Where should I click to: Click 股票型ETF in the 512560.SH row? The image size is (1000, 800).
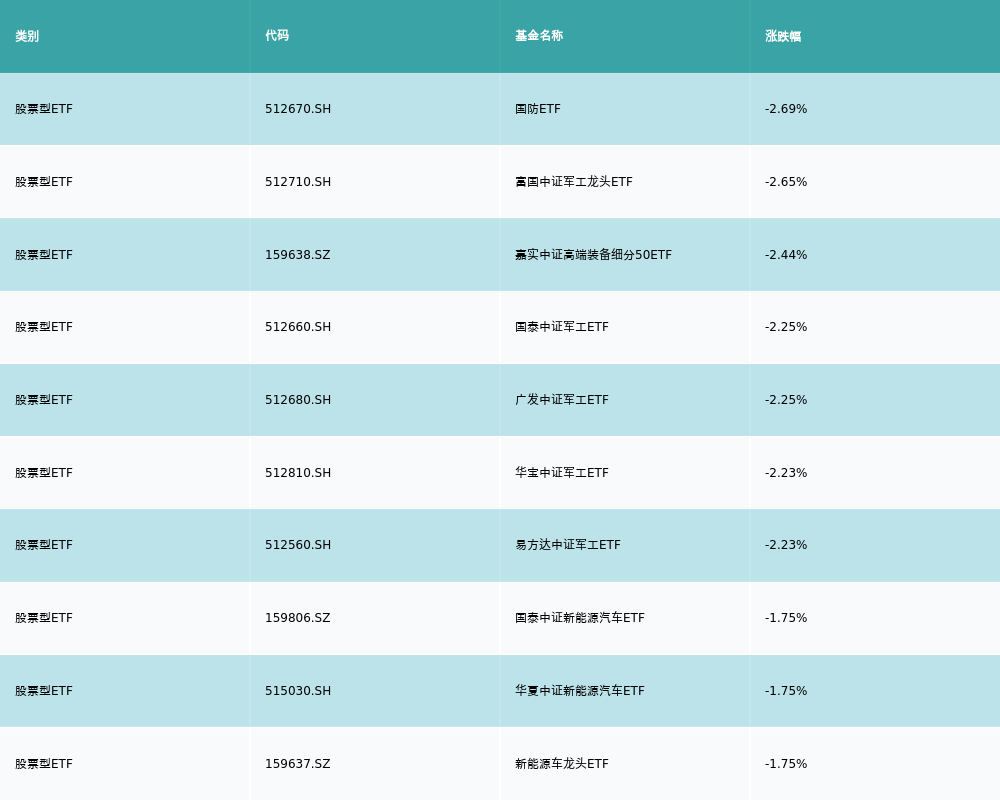[x=44, y=545]
